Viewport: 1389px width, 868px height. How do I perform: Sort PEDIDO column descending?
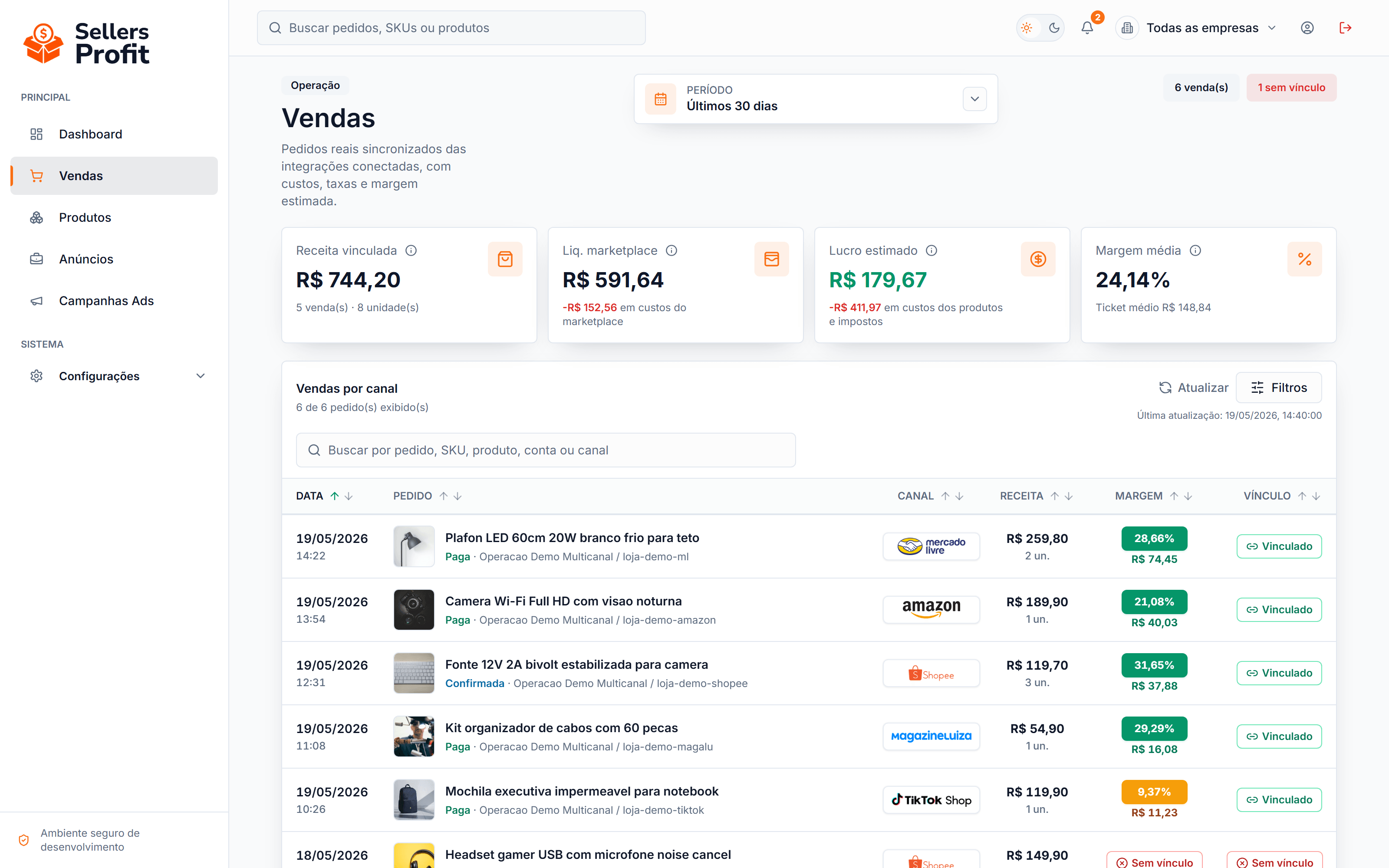[458, 496]
